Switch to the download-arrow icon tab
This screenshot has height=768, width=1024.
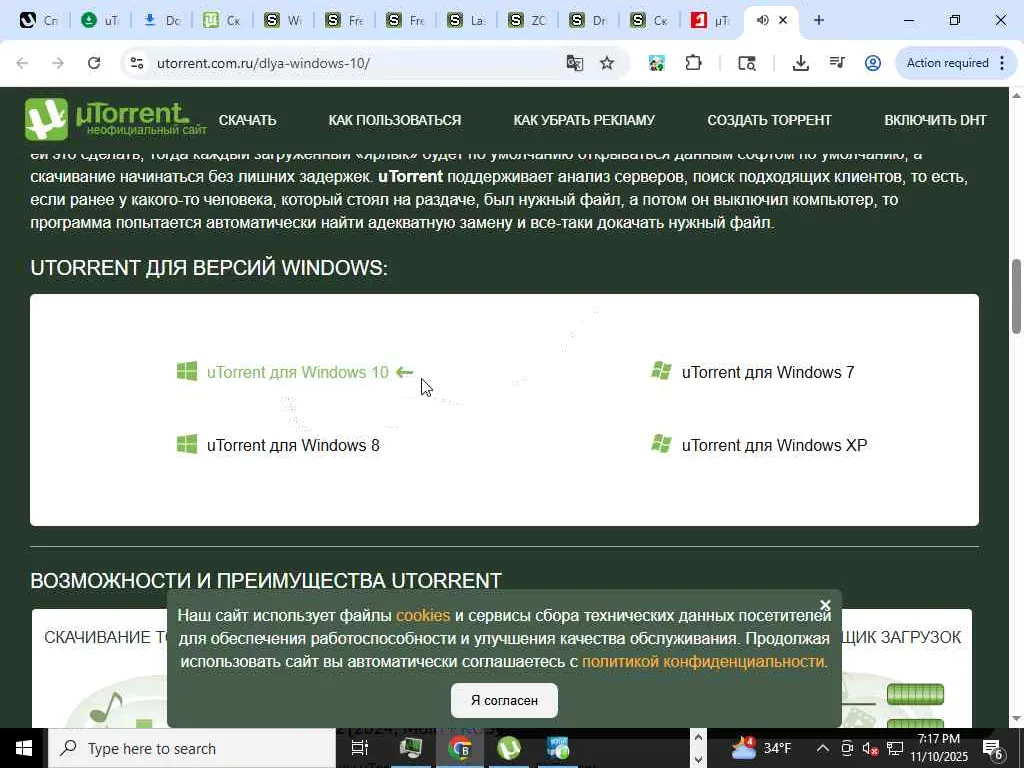[x=161, y=20]
